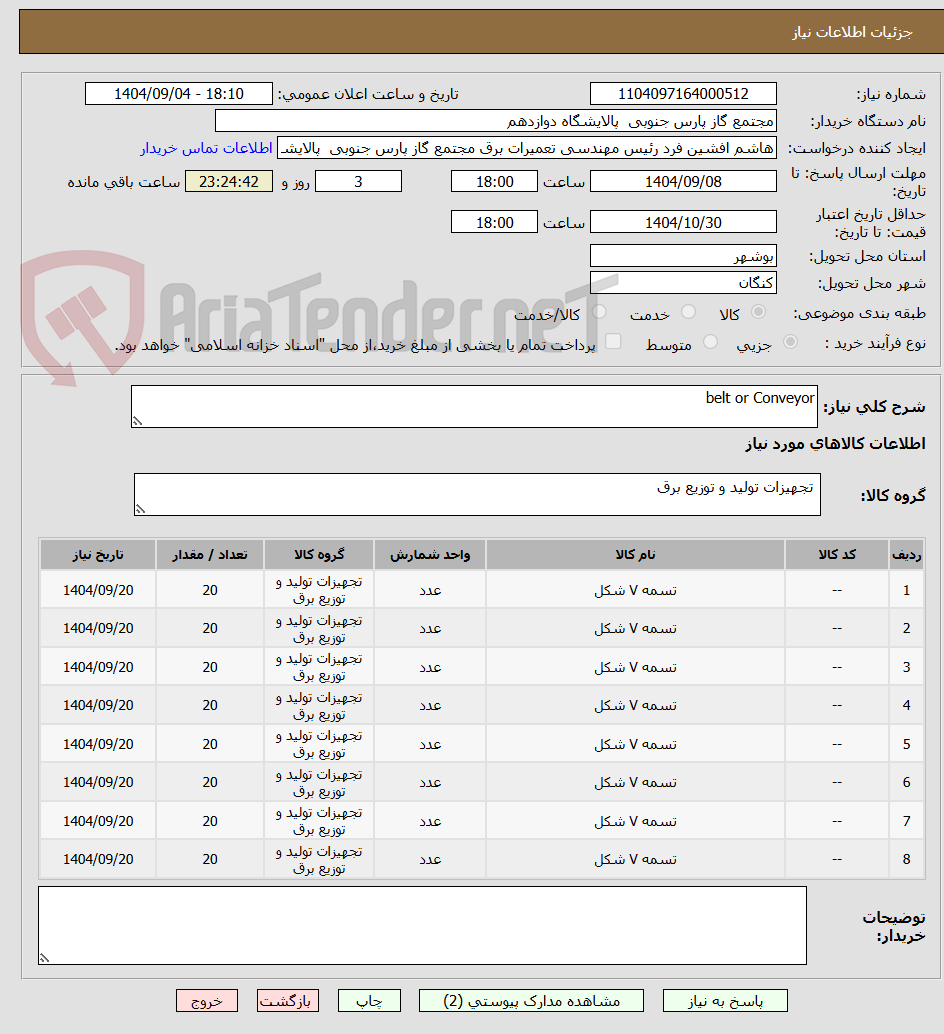Click the ردیف column header
This screenshot has width=944, height=1034.
coord(906,555)
